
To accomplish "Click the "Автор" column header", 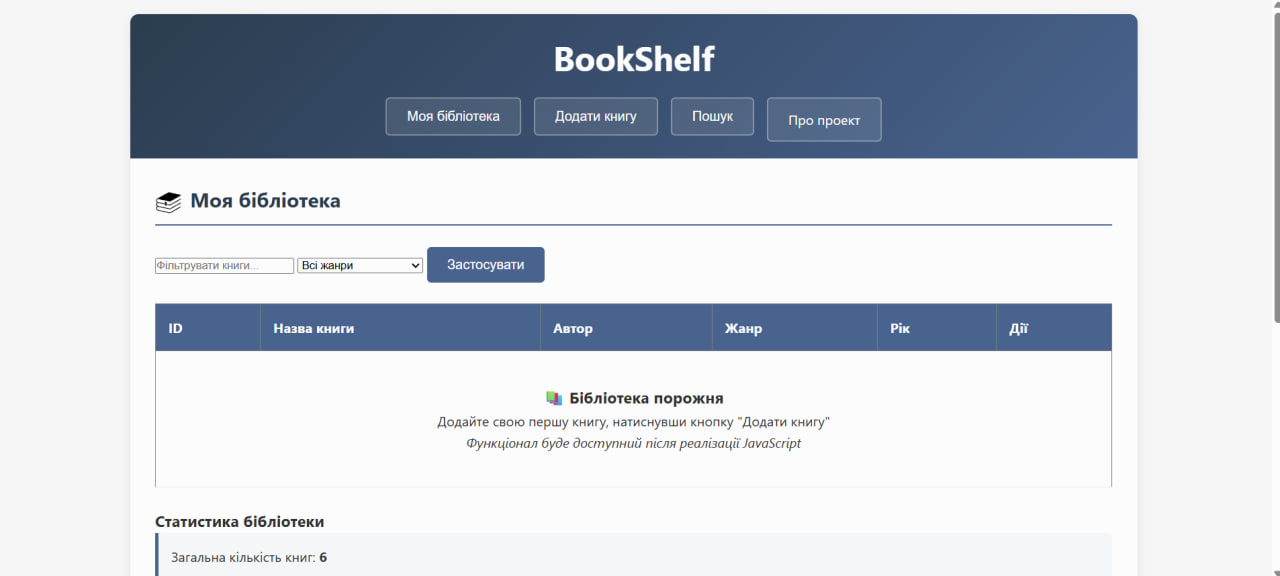I will point(573,327).
